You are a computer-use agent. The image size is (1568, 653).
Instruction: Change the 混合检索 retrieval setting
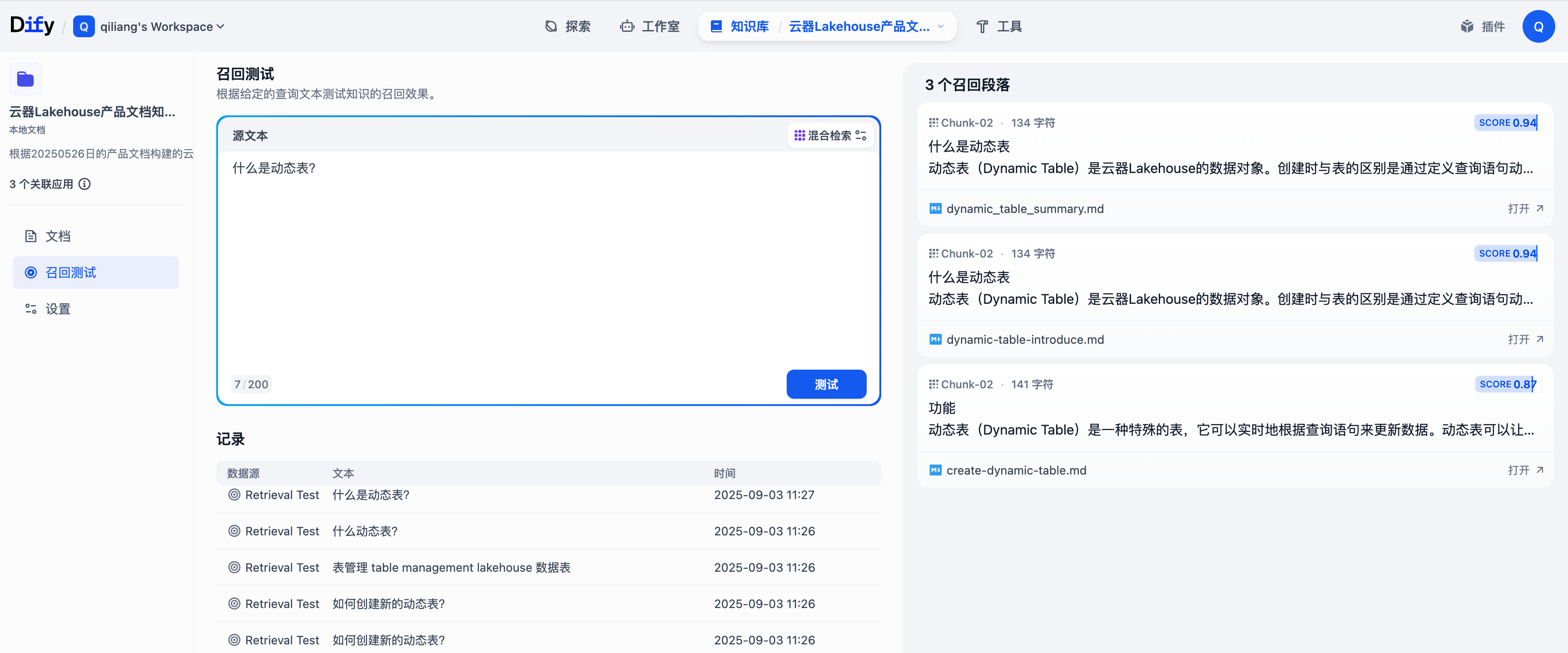coord(830,136)
